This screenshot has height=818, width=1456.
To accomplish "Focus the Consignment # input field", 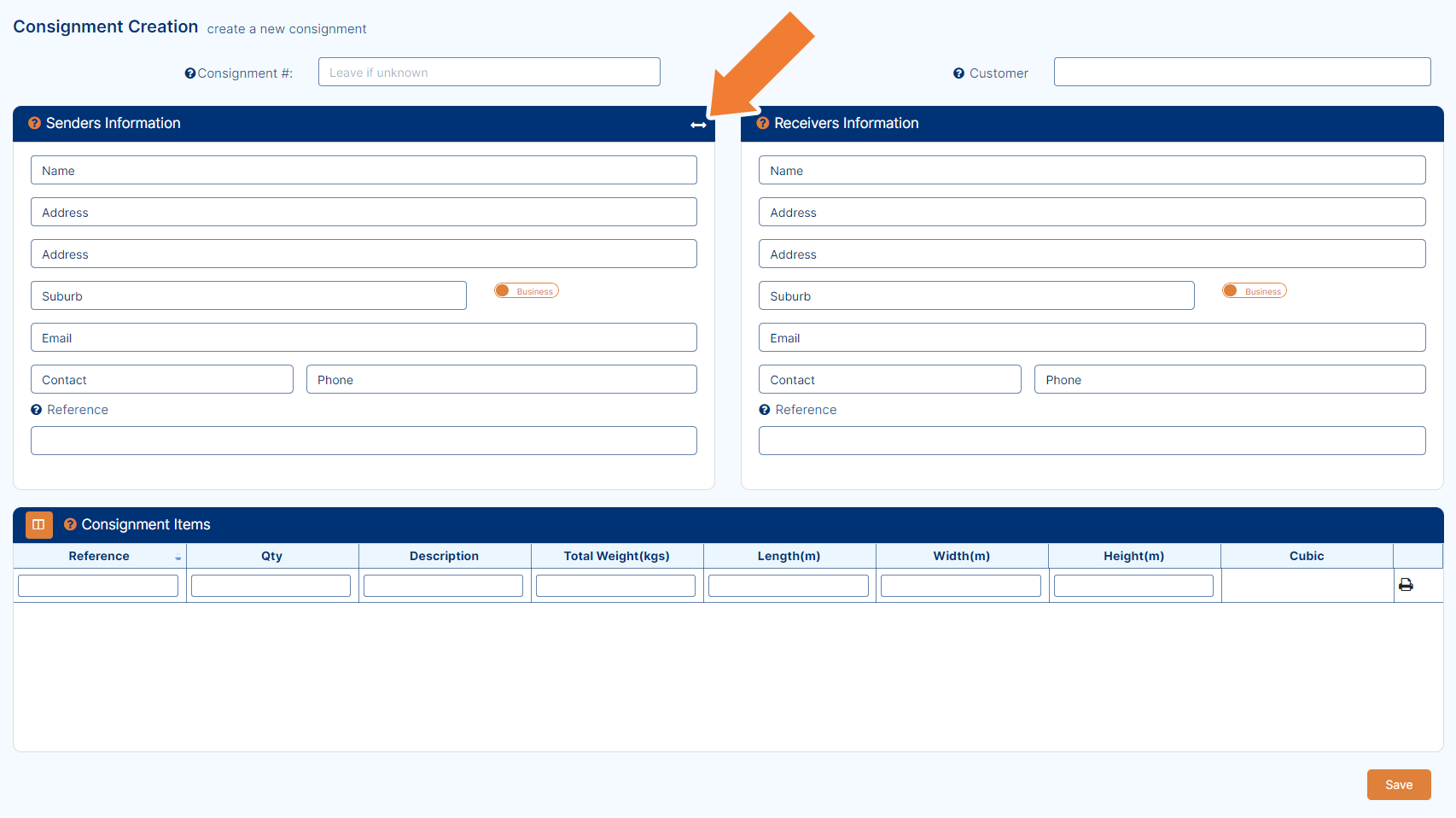I will (x=489, y=72).
